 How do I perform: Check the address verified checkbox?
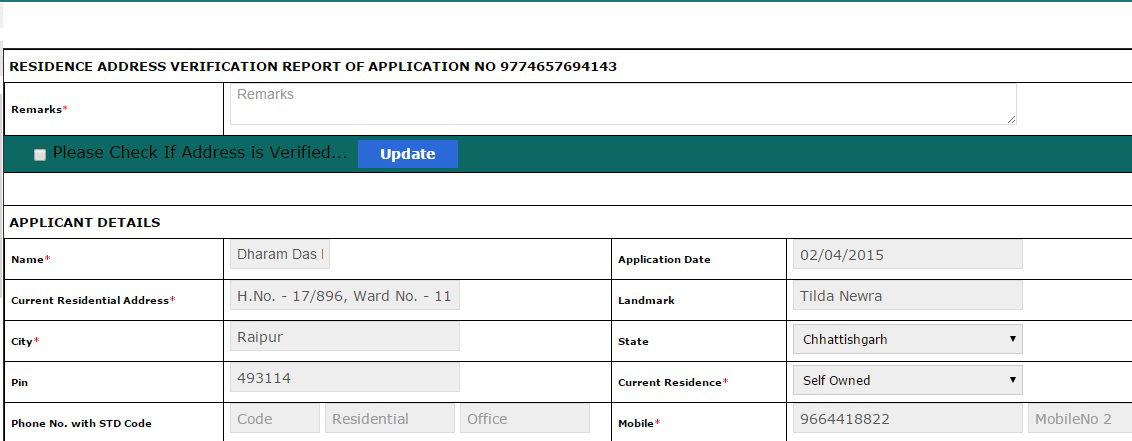[40, 155]
